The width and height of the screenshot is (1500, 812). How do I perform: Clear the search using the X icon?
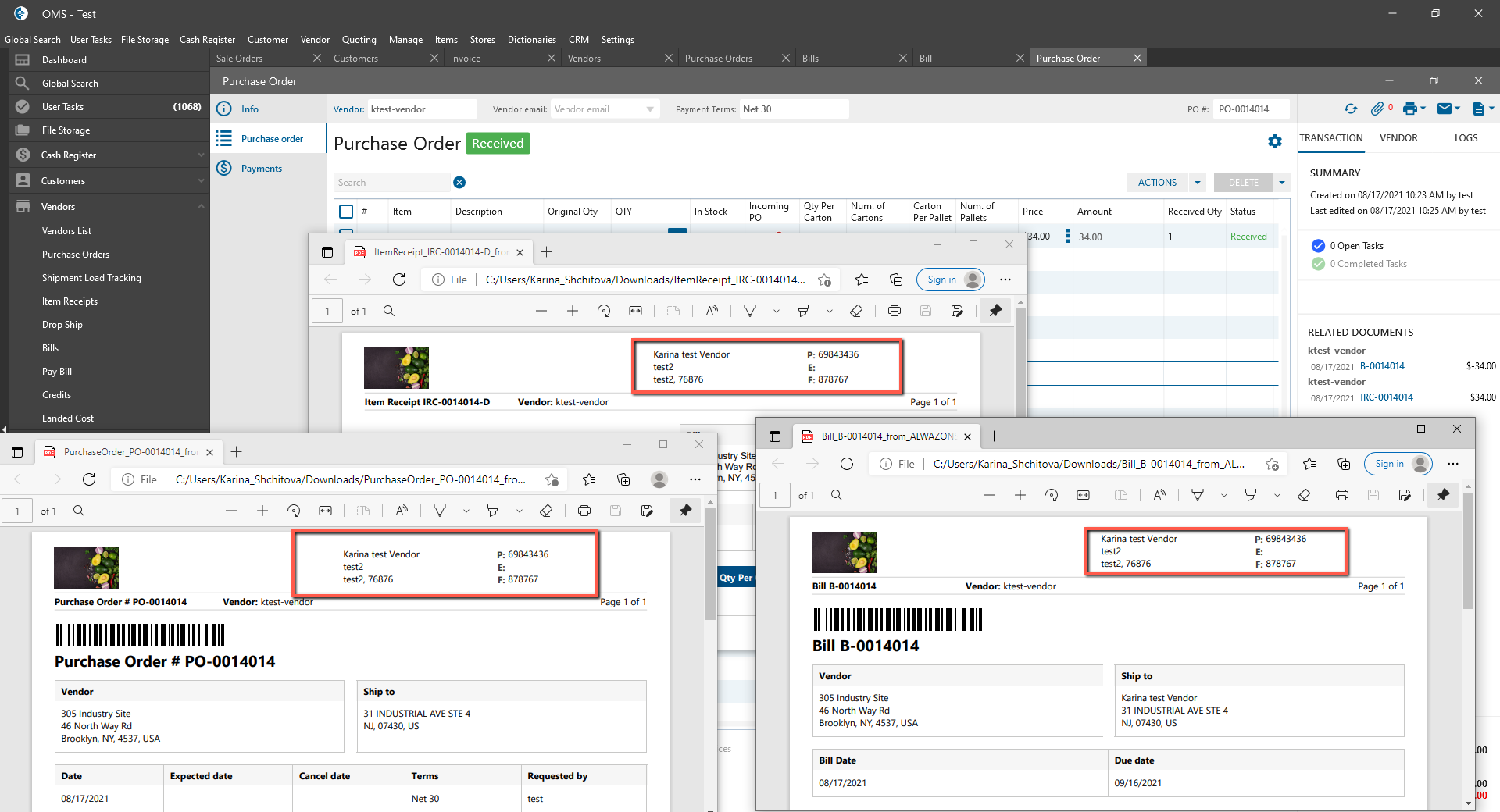tap(459, 183)
